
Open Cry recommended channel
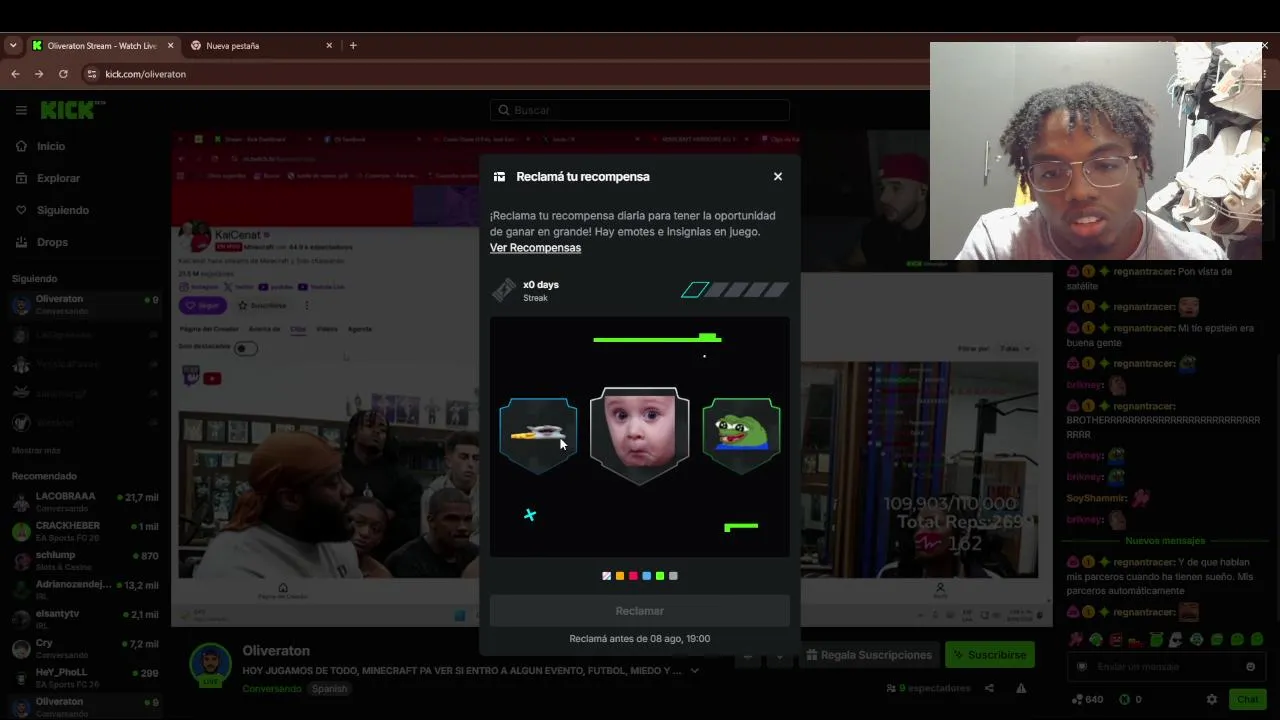(x=84, y=648)
